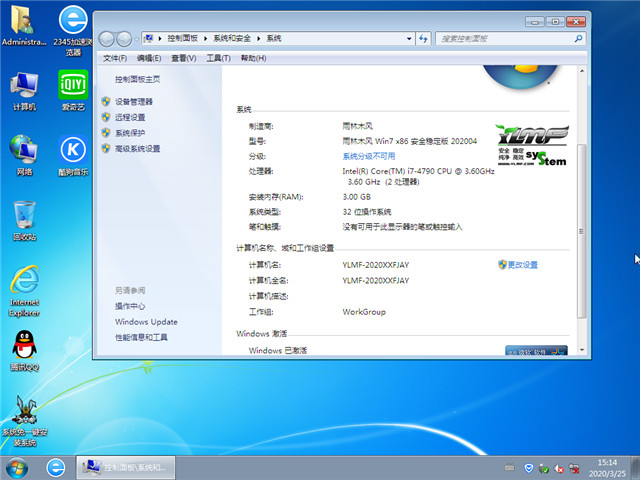Image resolution: width=640 pixels, height=480 pixels.
Task: Open 设备管理器 from the sidebar
Action: (x=134, y=102)
